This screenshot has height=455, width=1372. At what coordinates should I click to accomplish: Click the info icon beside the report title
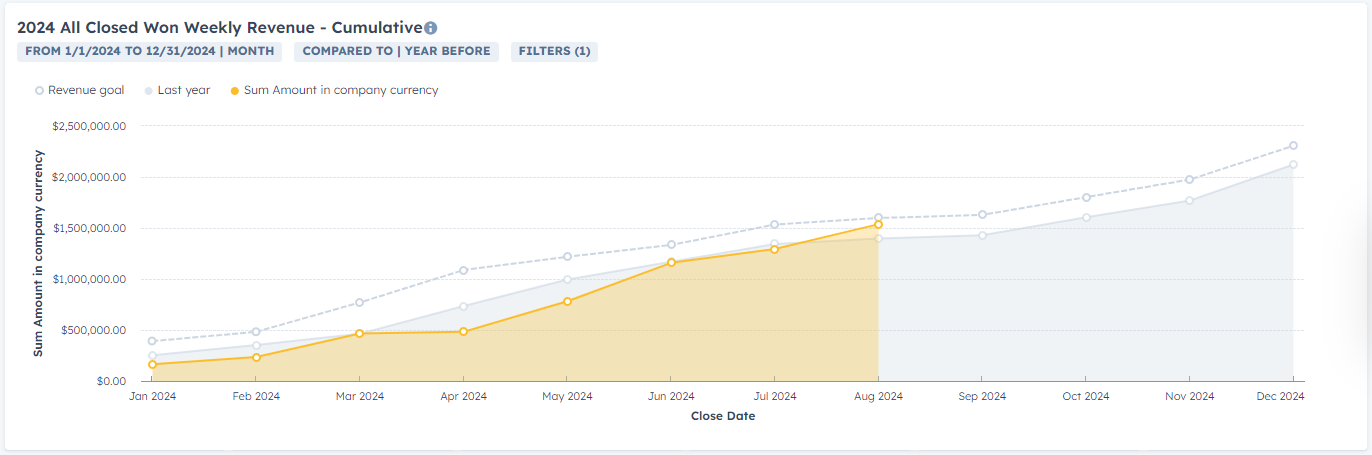[x=430, y=28]
